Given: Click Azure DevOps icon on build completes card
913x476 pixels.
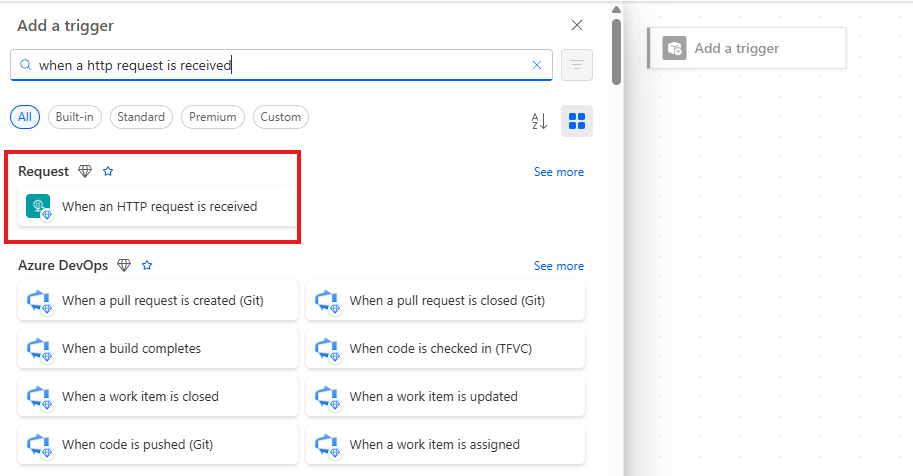Looking at the screenshot, I should coord(38,348).
